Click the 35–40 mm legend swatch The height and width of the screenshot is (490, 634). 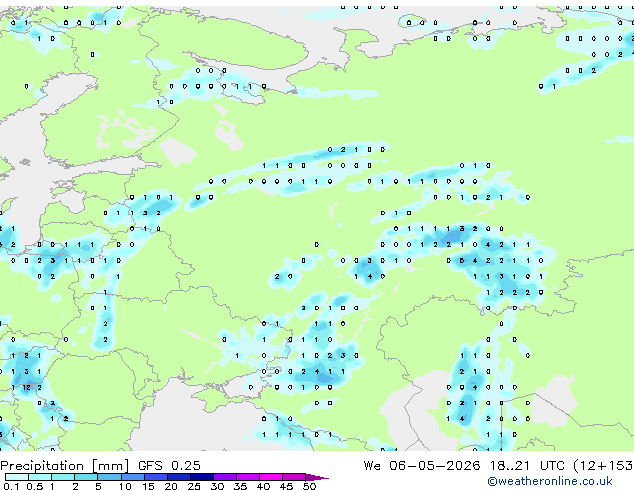point(248,477)
